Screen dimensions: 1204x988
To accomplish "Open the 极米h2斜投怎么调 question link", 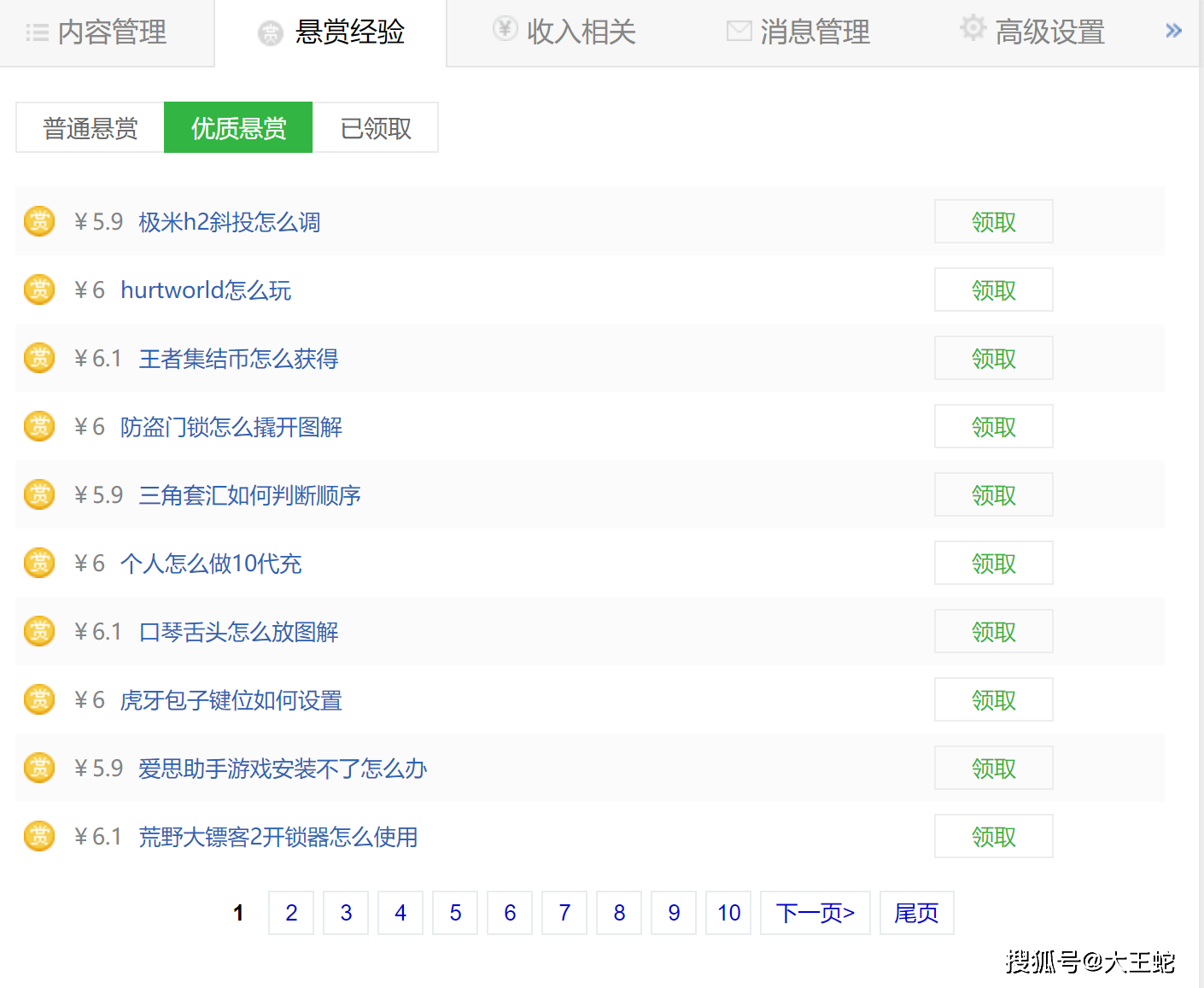I will pyautogui.click(x=230, y=222).
